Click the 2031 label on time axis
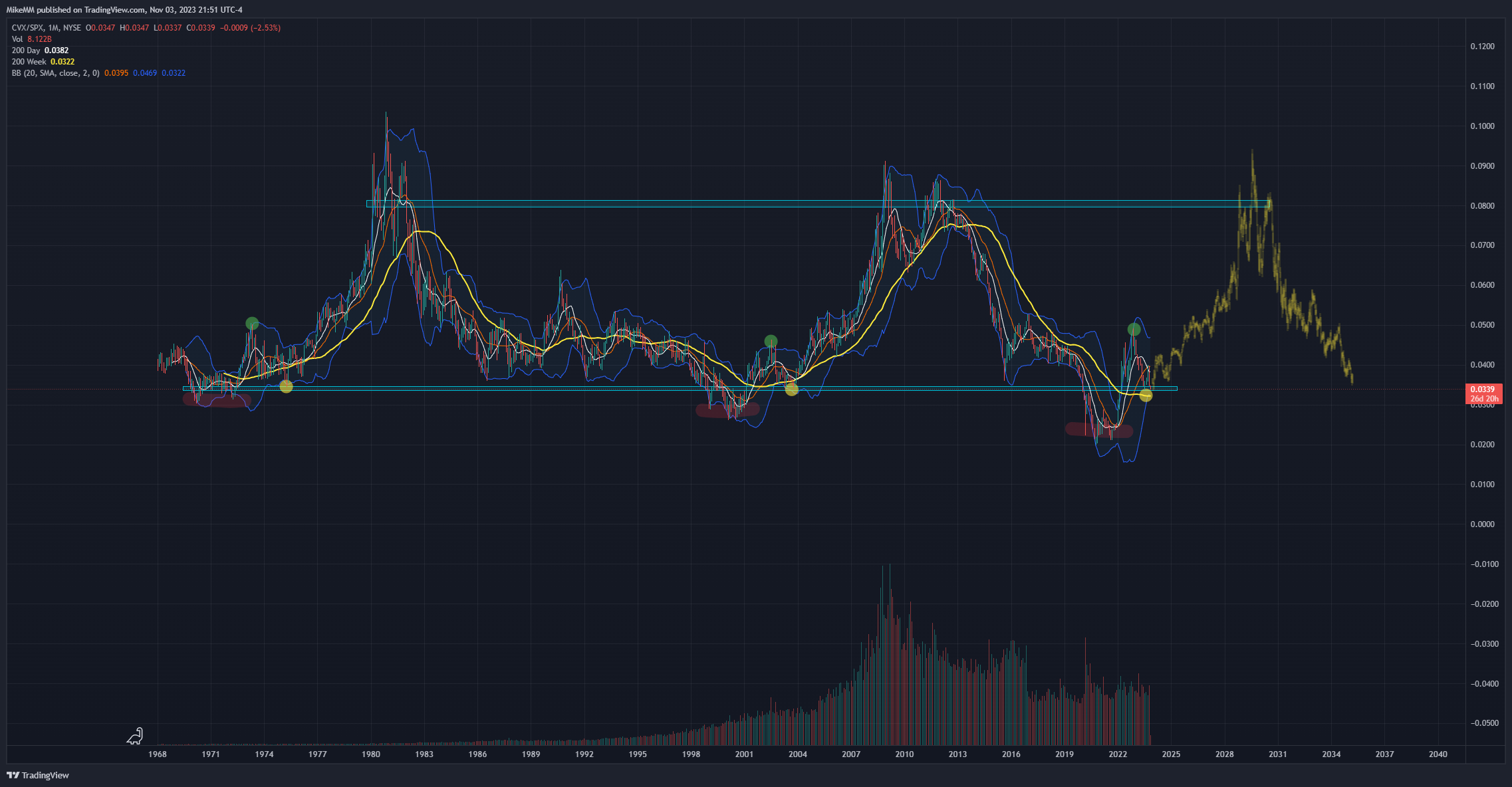 point(1277,754)
